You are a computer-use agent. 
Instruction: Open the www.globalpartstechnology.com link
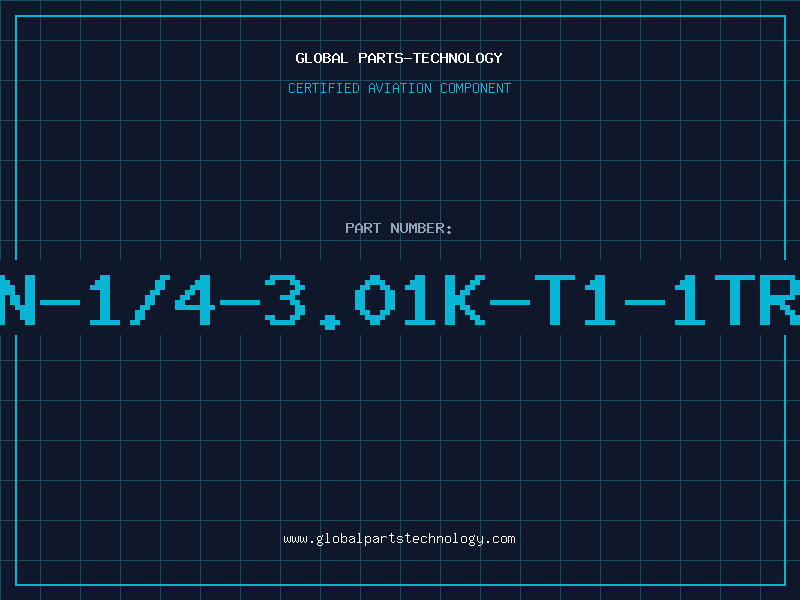(399, 539)
